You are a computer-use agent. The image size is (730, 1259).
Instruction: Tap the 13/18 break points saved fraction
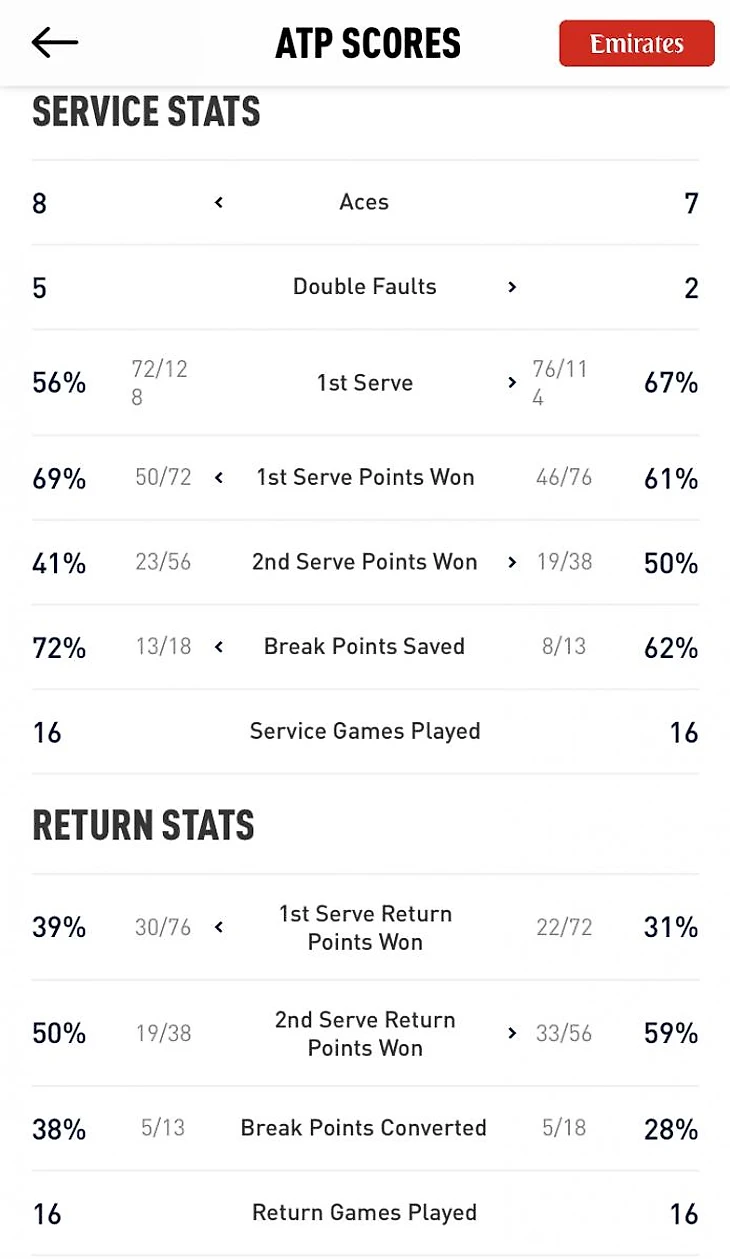point(163,648)
